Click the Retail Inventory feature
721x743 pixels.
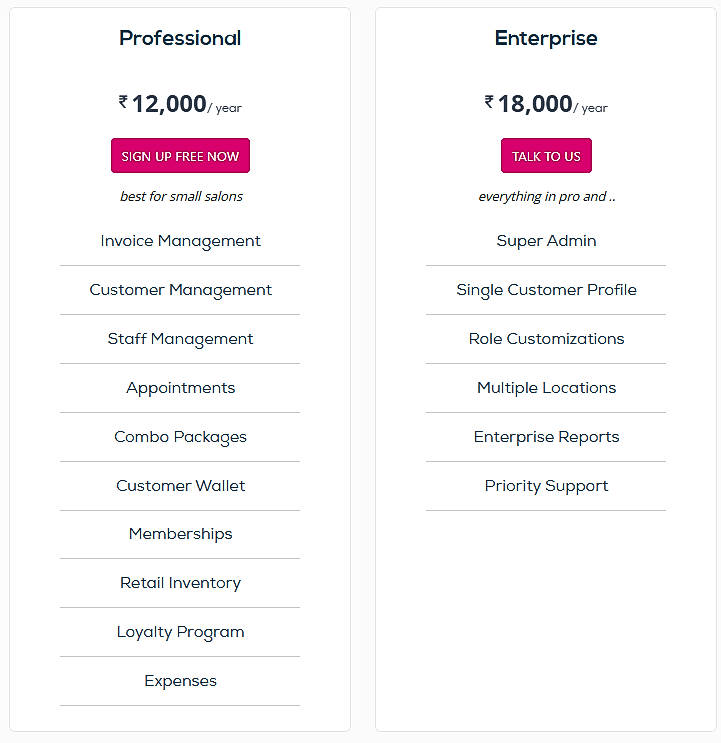(x=180, y=583)
